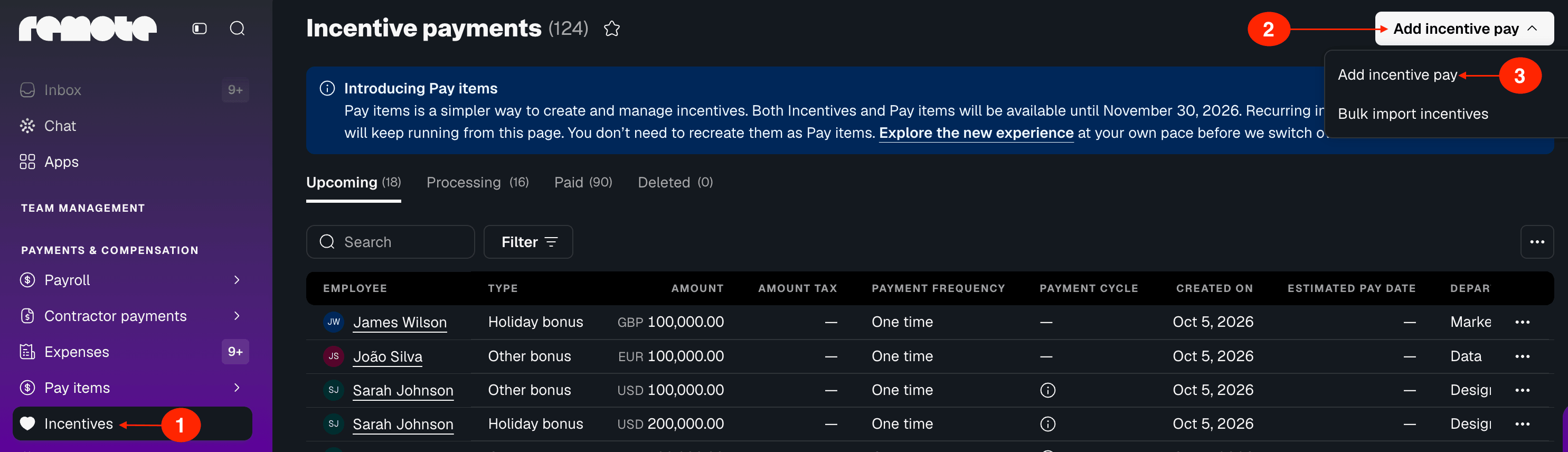This screenshot has height=452, width=1568.
Task: Open table options three-dot menu
Action: [1537, 242]
